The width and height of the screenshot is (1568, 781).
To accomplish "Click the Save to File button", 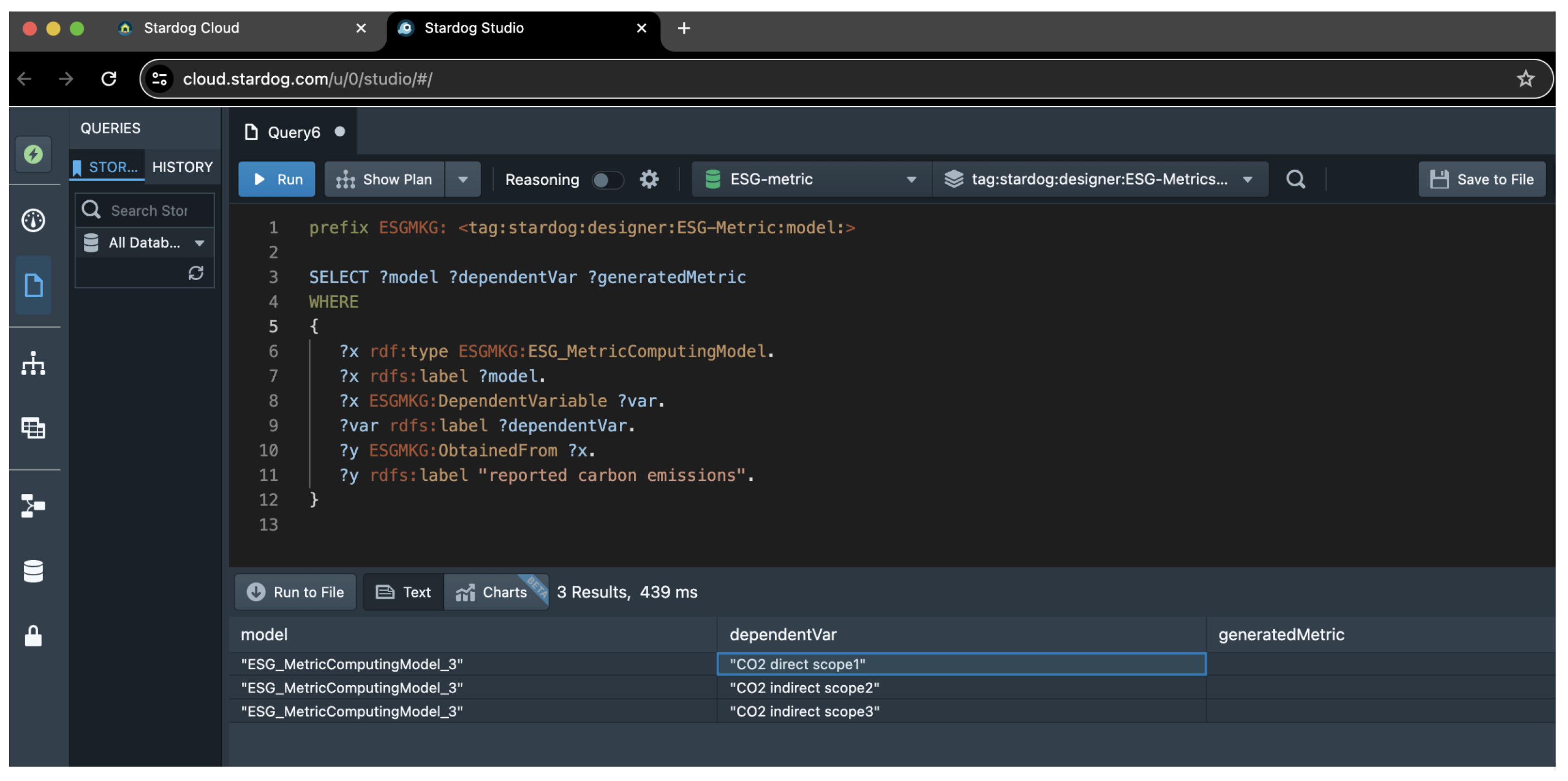I will tap(1482, 179).
